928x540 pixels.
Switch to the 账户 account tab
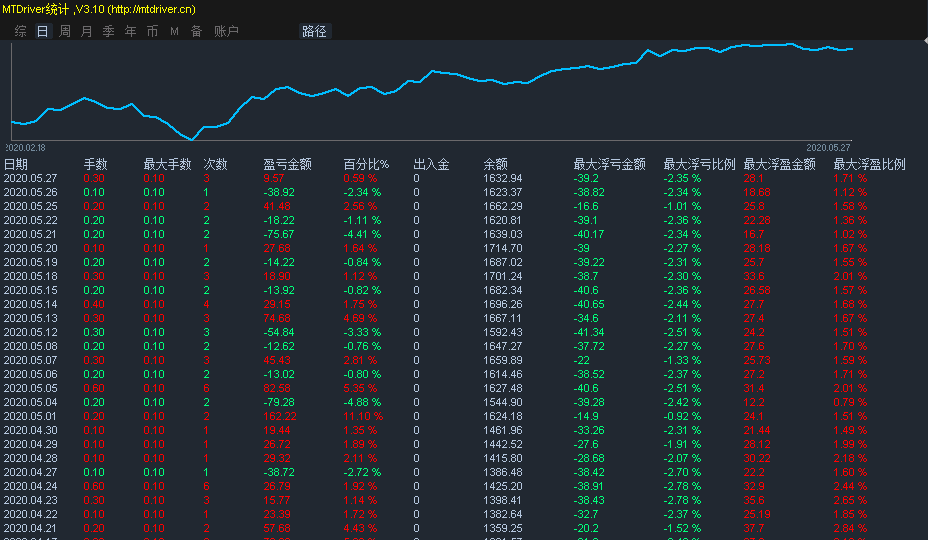226,31
